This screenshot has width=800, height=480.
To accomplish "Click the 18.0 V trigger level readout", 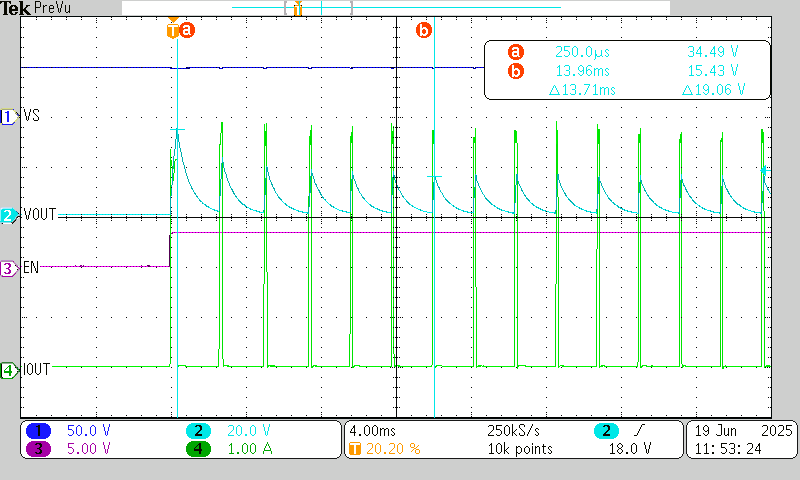I will pyautogui.click(x=632, y=449).
